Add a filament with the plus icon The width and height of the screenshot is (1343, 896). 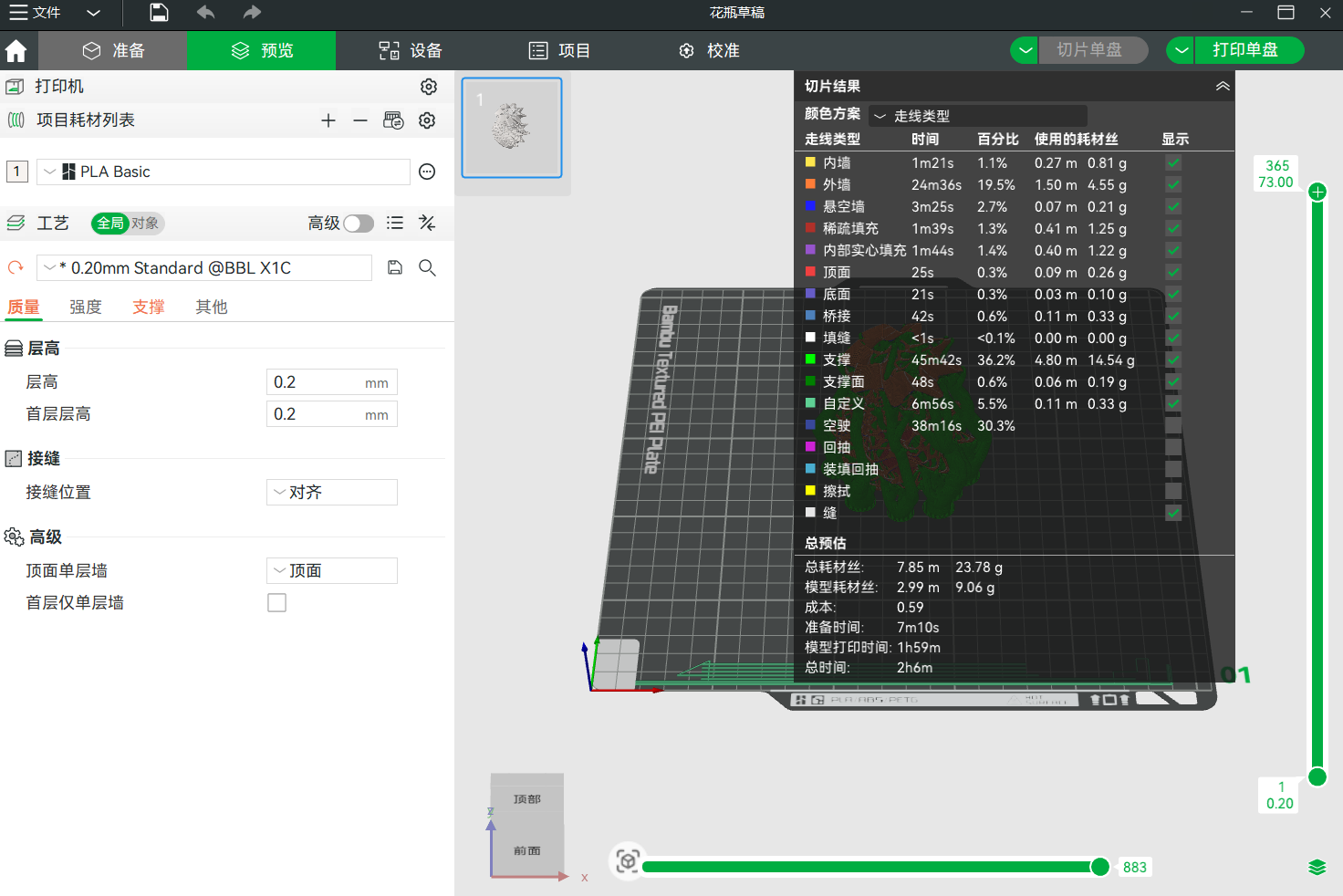click(328, 120)
